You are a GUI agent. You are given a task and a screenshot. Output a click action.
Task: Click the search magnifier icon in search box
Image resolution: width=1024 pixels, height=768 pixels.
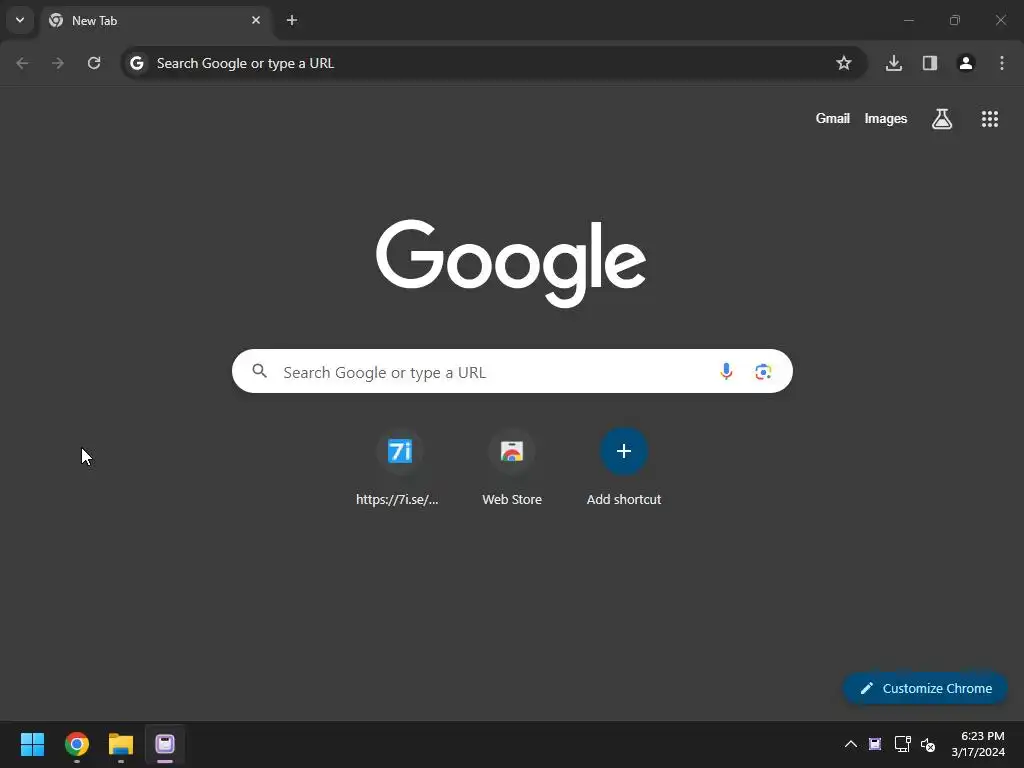click(260, 372)
